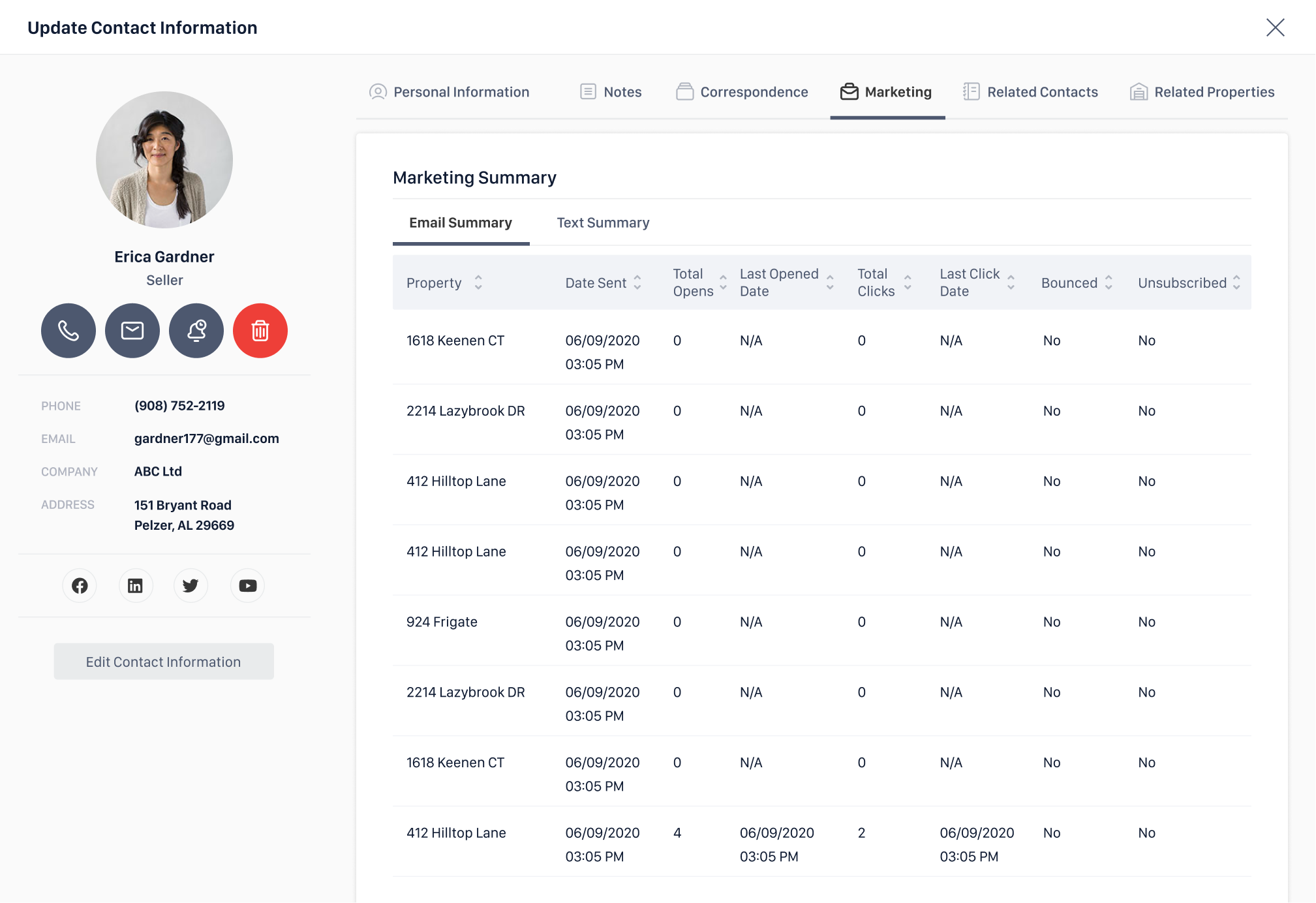
Task: Sort by the Unsubscribed column arrows
Action: (x=1236, y=283)
